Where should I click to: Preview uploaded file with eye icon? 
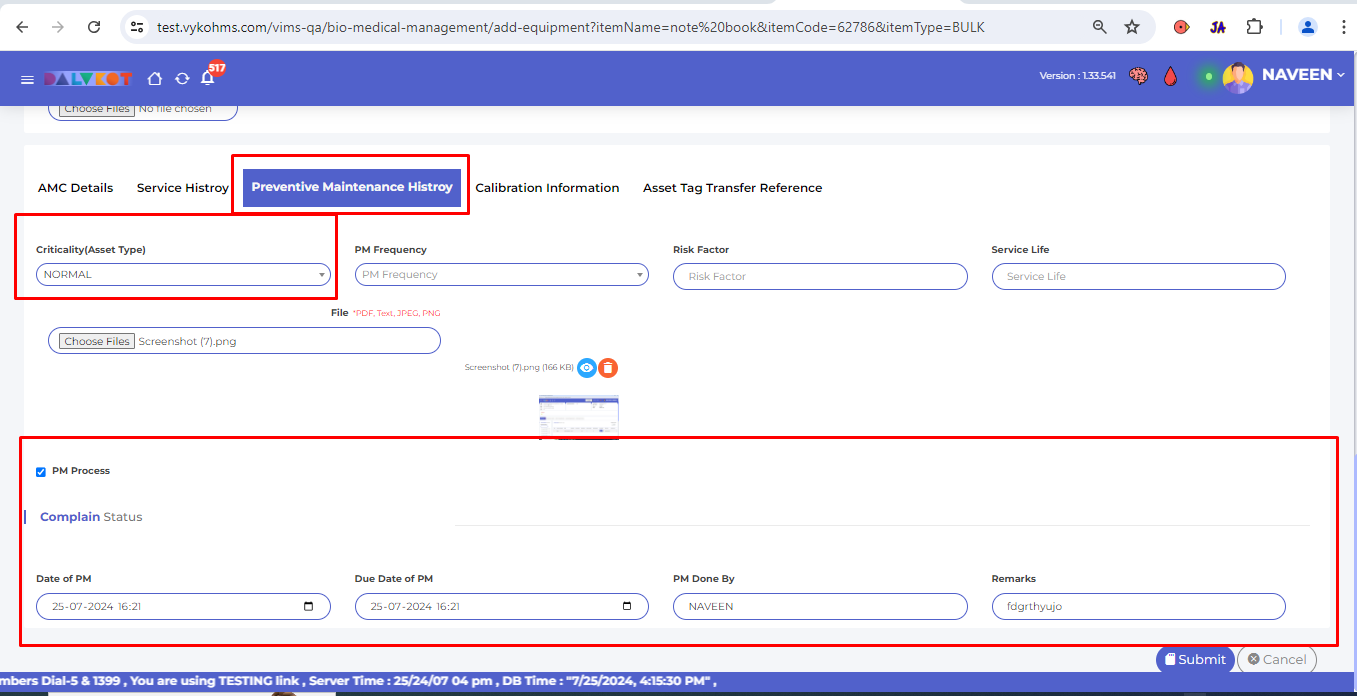[586, 368]
